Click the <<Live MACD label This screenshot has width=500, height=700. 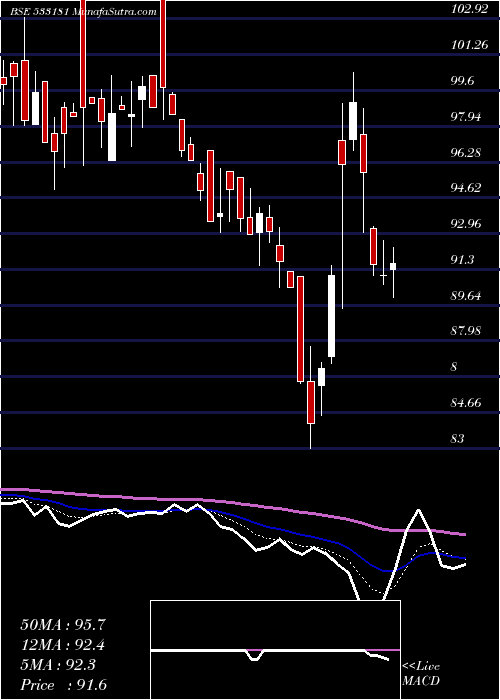pos(421,674)
